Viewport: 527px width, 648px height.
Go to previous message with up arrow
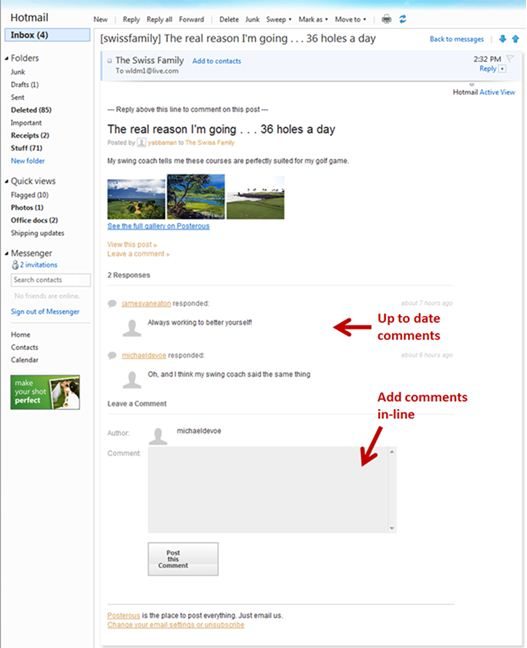[x=515, y=39]
